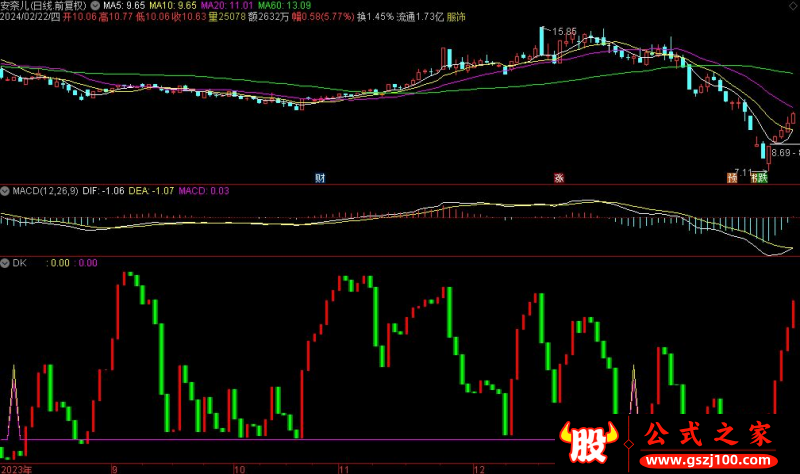Click the 15.86 high price label
Image resolution: width=800 pixels, height=474 pixels.
tap(562, 32)
